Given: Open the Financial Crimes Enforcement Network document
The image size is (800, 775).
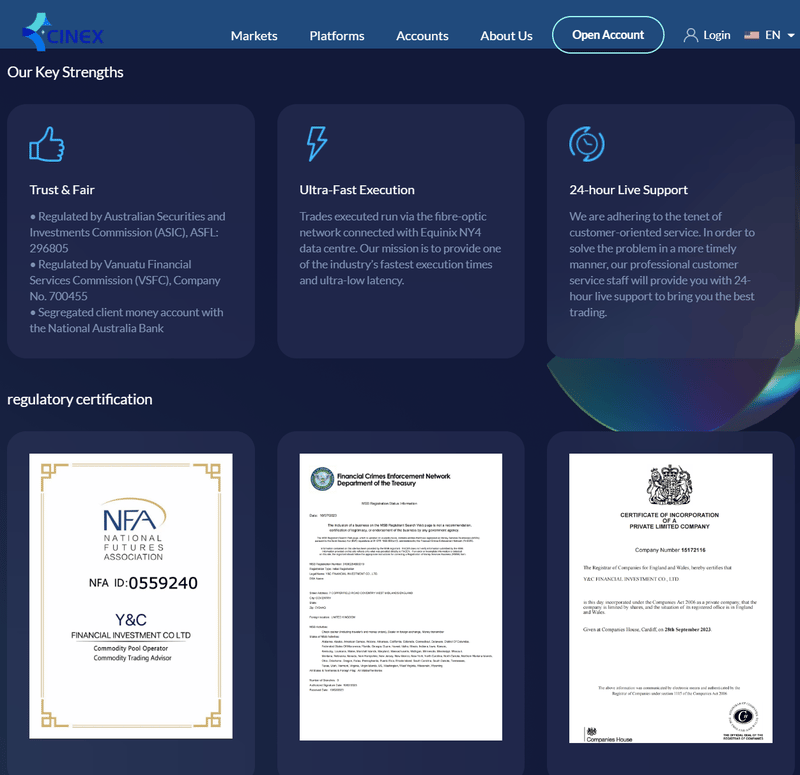Looking at the screenshot, I should [x=401, y=597].
